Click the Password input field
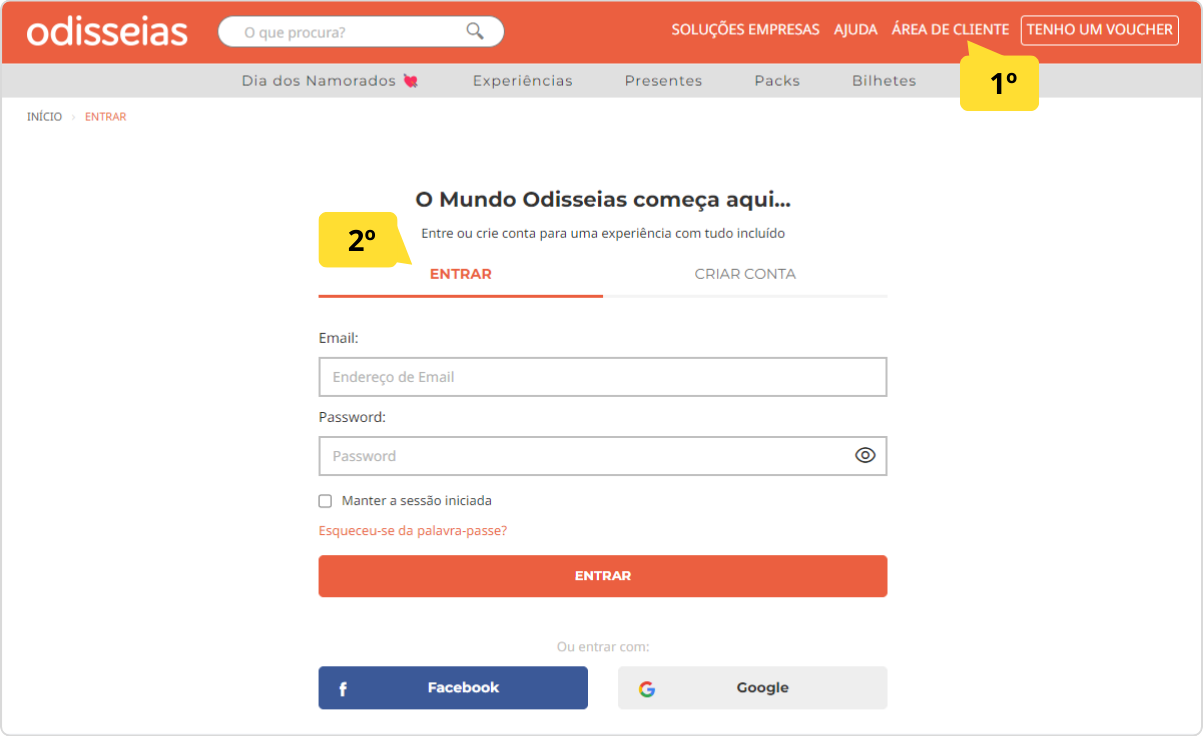 (603, 456)
